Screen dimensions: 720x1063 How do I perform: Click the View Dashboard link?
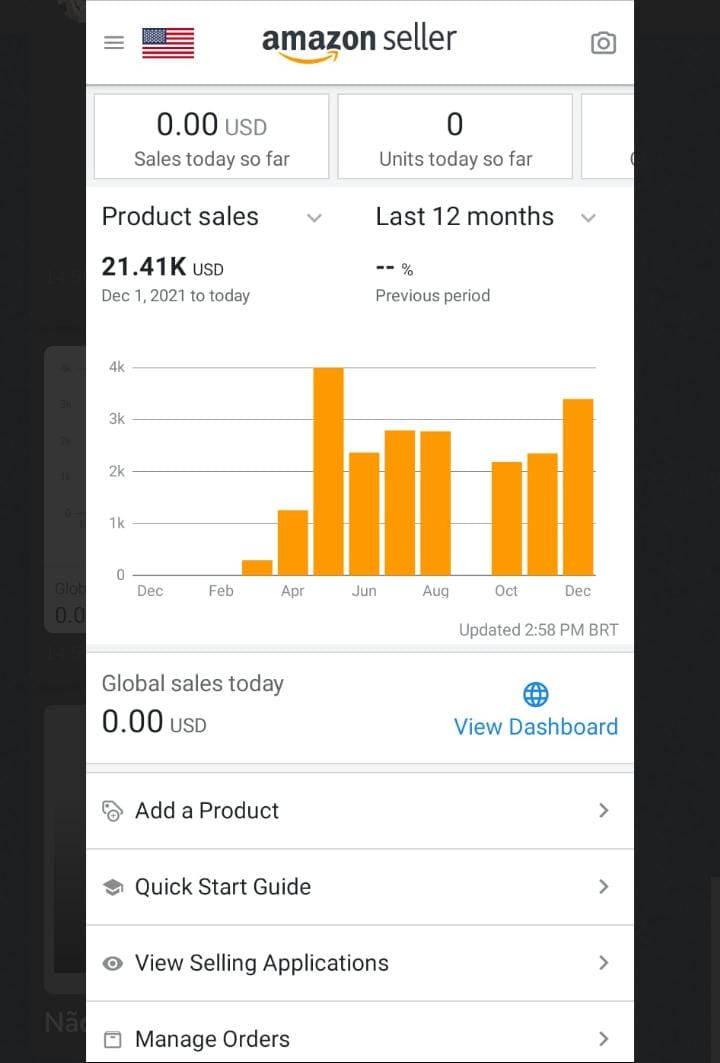(x=536, y=727)
